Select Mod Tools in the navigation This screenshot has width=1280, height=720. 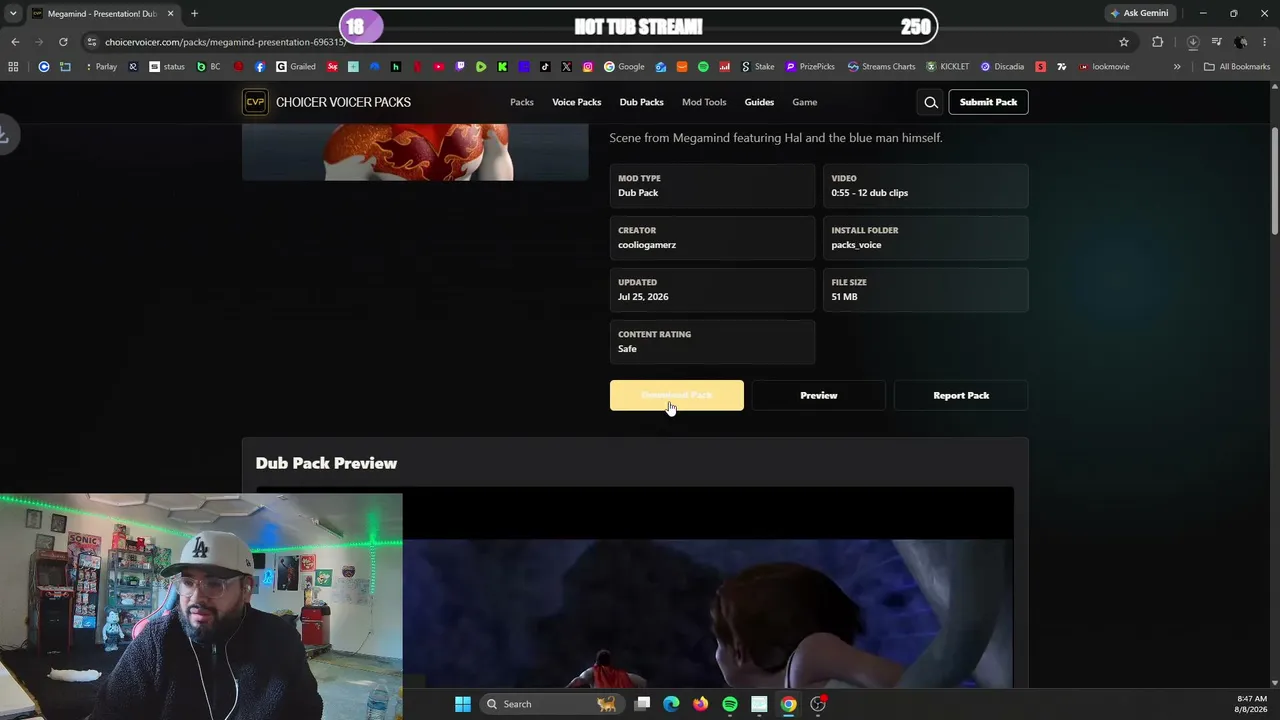point(704,102)
